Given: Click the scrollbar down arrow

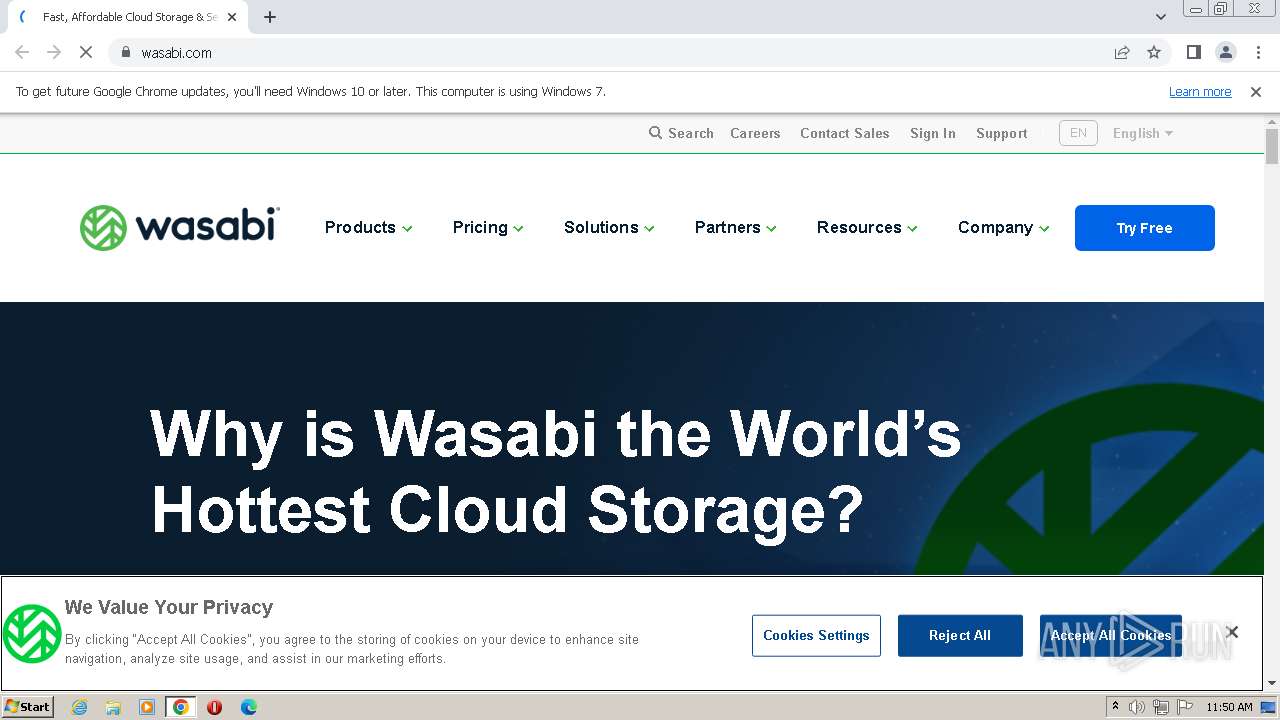Looking at the screenshot, I should point(1272,683).
